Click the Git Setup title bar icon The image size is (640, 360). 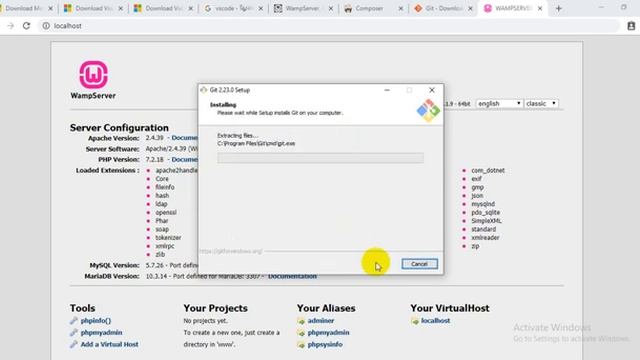pyautogui.click(x=204, y=90)
